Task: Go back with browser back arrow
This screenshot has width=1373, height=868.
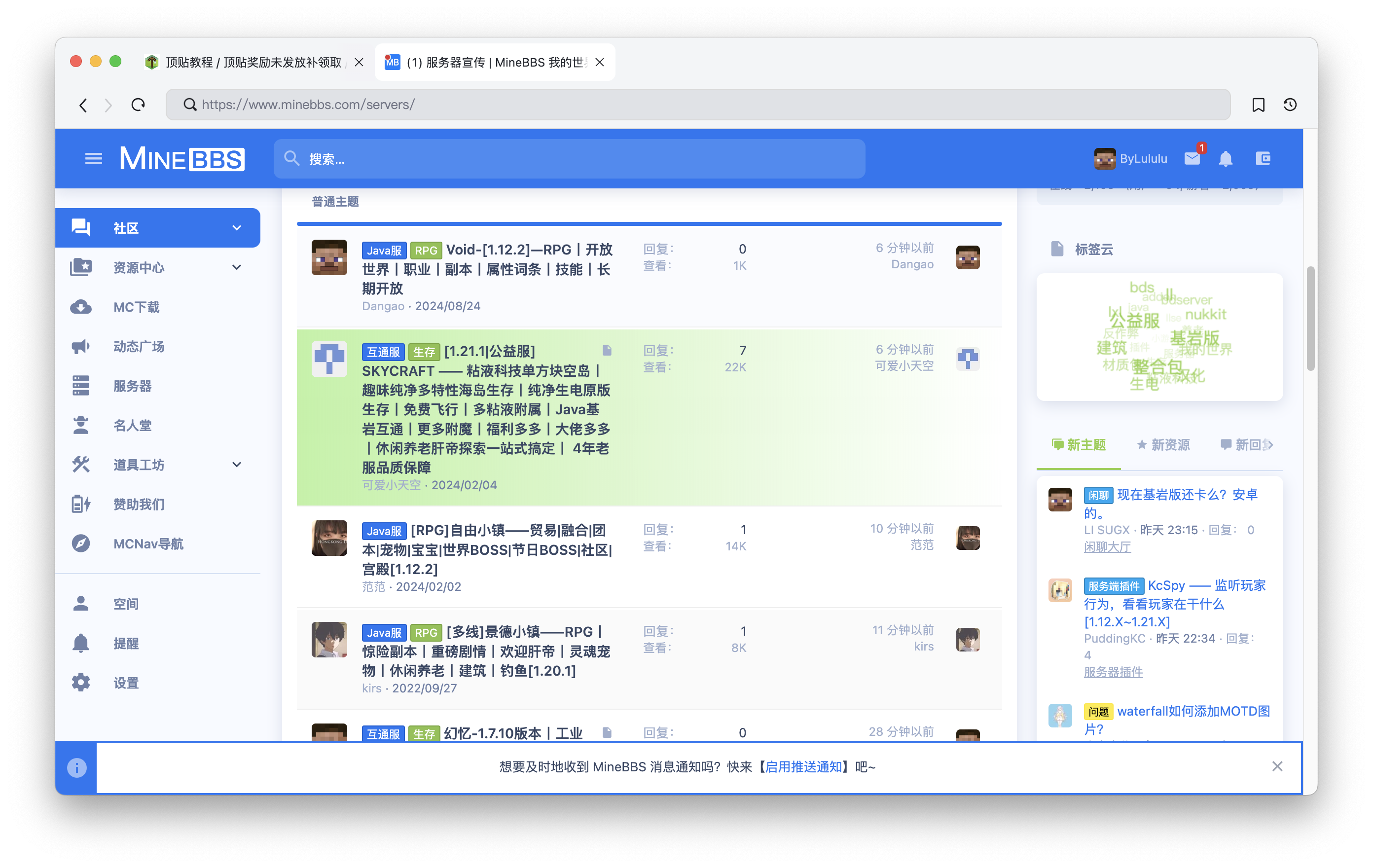Action: (x=83, y=105)
